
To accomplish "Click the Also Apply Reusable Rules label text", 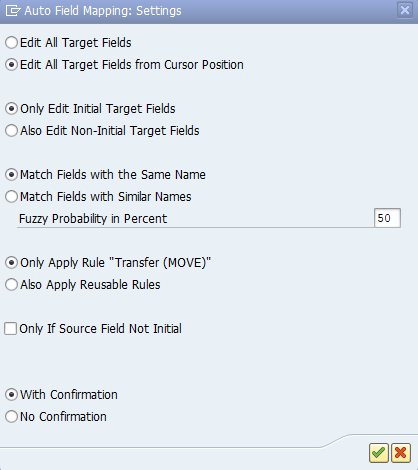I will pos(90,285).
